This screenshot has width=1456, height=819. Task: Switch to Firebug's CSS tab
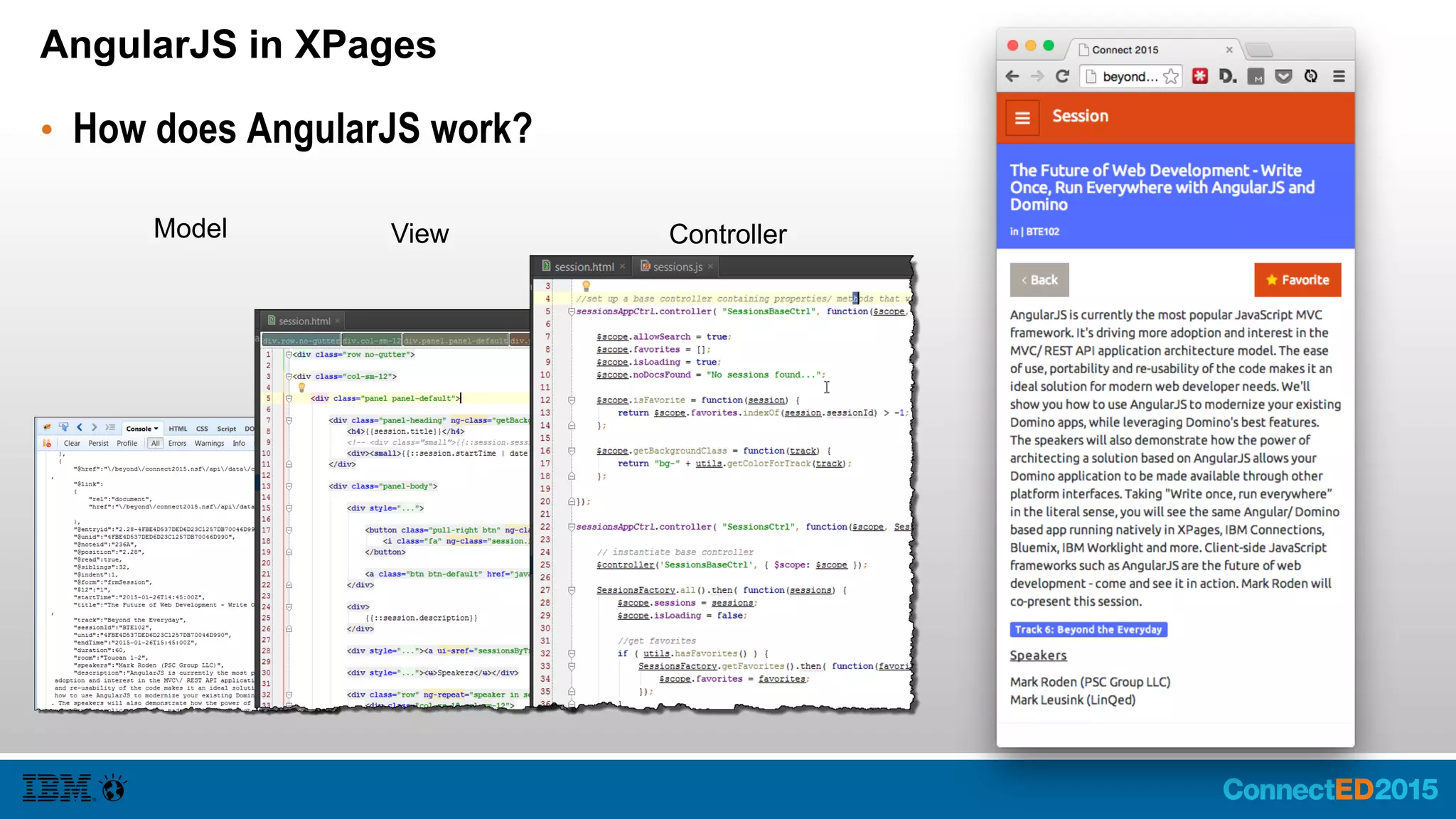(202, 429)
